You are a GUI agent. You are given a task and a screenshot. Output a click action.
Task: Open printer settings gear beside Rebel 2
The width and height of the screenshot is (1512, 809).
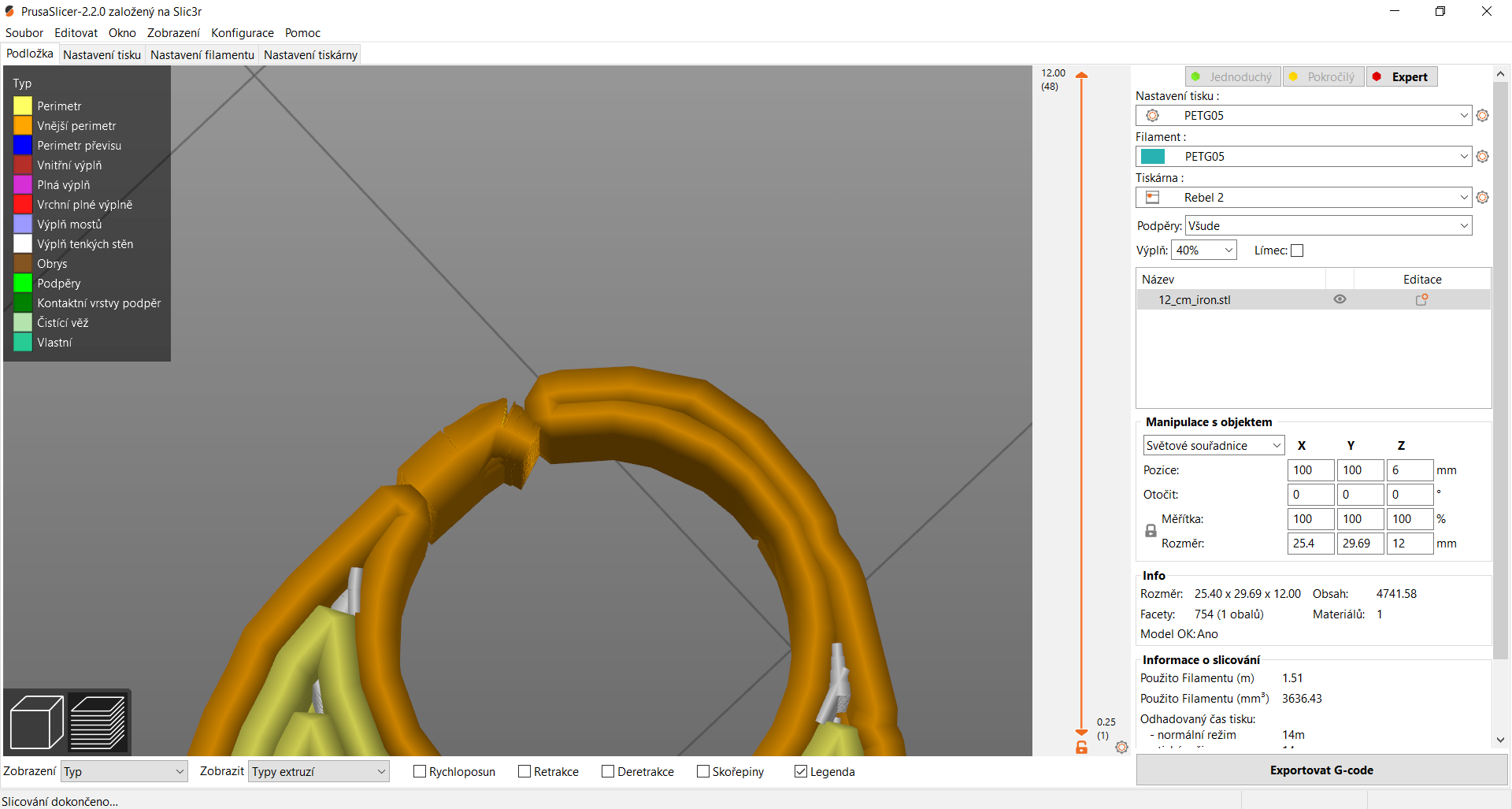pyautogui.click(x=1482, y=198)
